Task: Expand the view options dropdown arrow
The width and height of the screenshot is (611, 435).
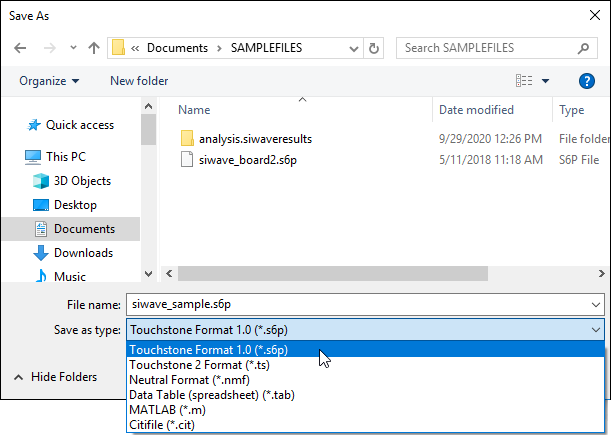Action: [546, 81]
